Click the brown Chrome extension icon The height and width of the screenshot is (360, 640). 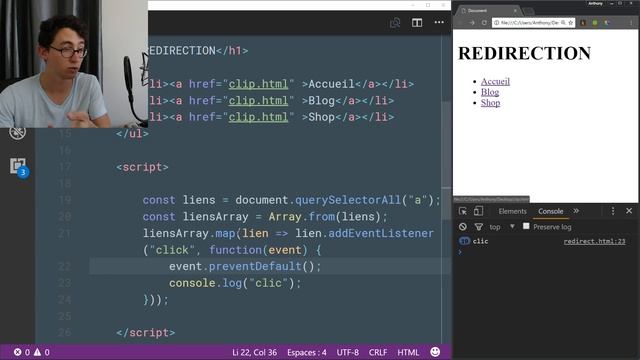pyautogui.click(x=583, y=23)
